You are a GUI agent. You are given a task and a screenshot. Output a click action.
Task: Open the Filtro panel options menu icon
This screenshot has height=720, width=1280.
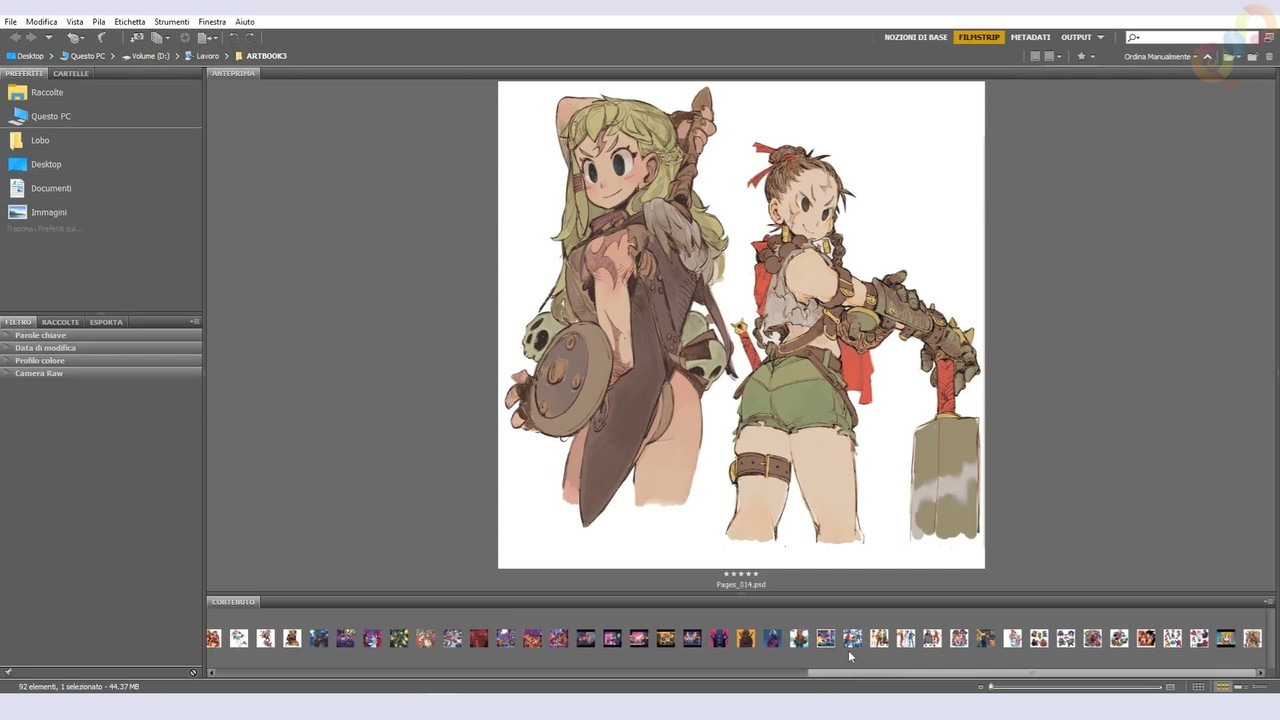pos(195,322)
